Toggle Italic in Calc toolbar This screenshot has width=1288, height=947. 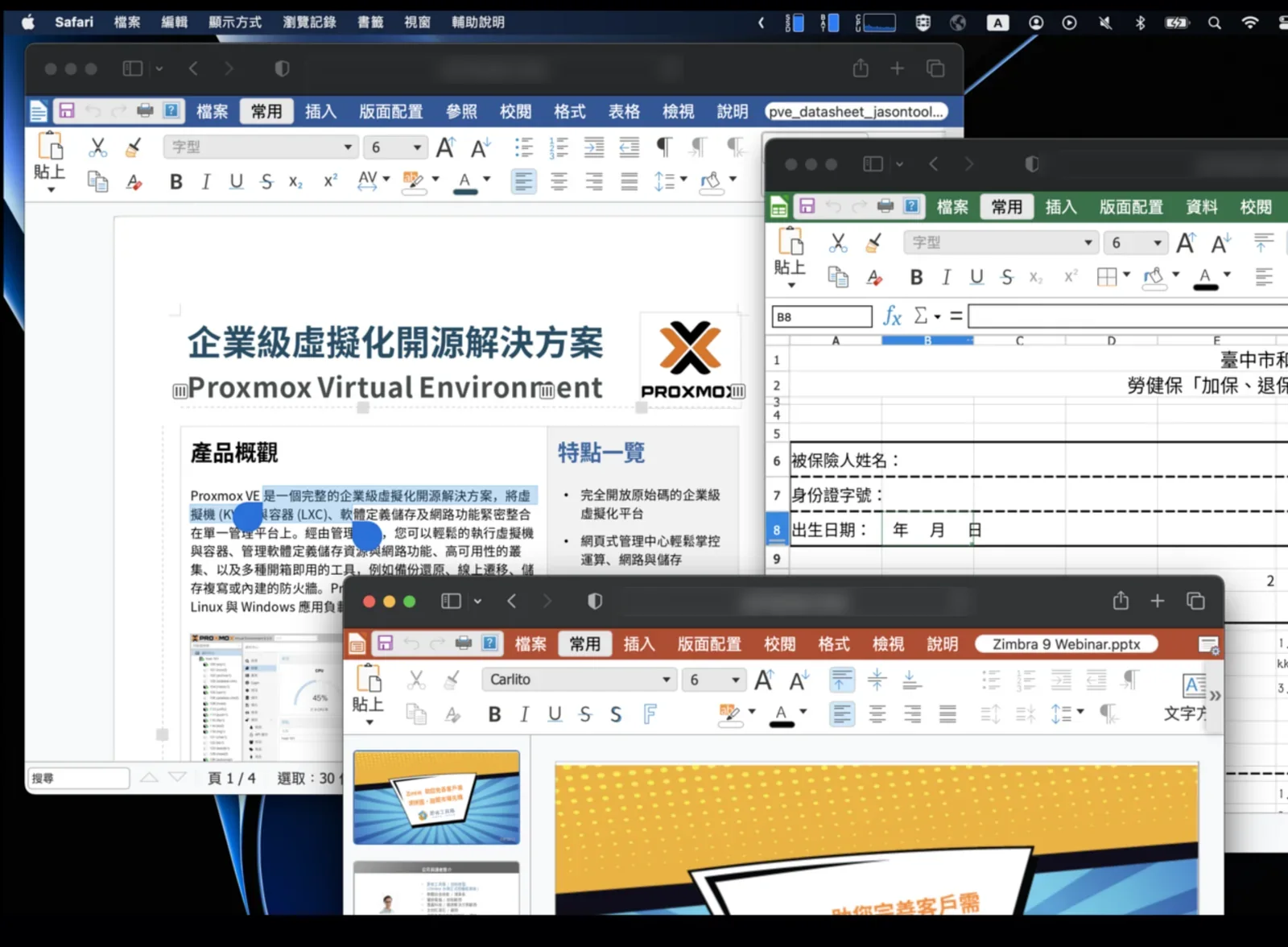point(946,278)
